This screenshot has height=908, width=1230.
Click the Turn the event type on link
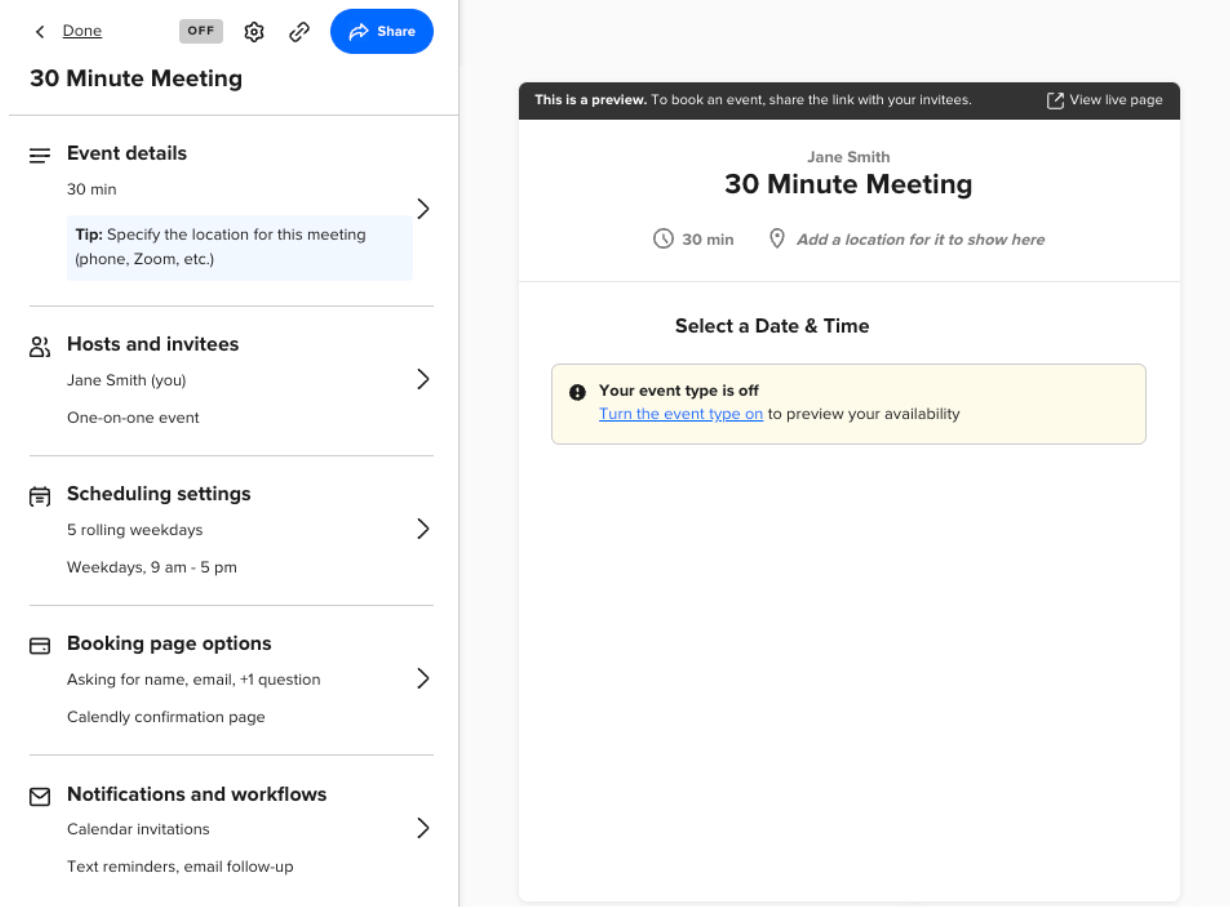[681, 414]
